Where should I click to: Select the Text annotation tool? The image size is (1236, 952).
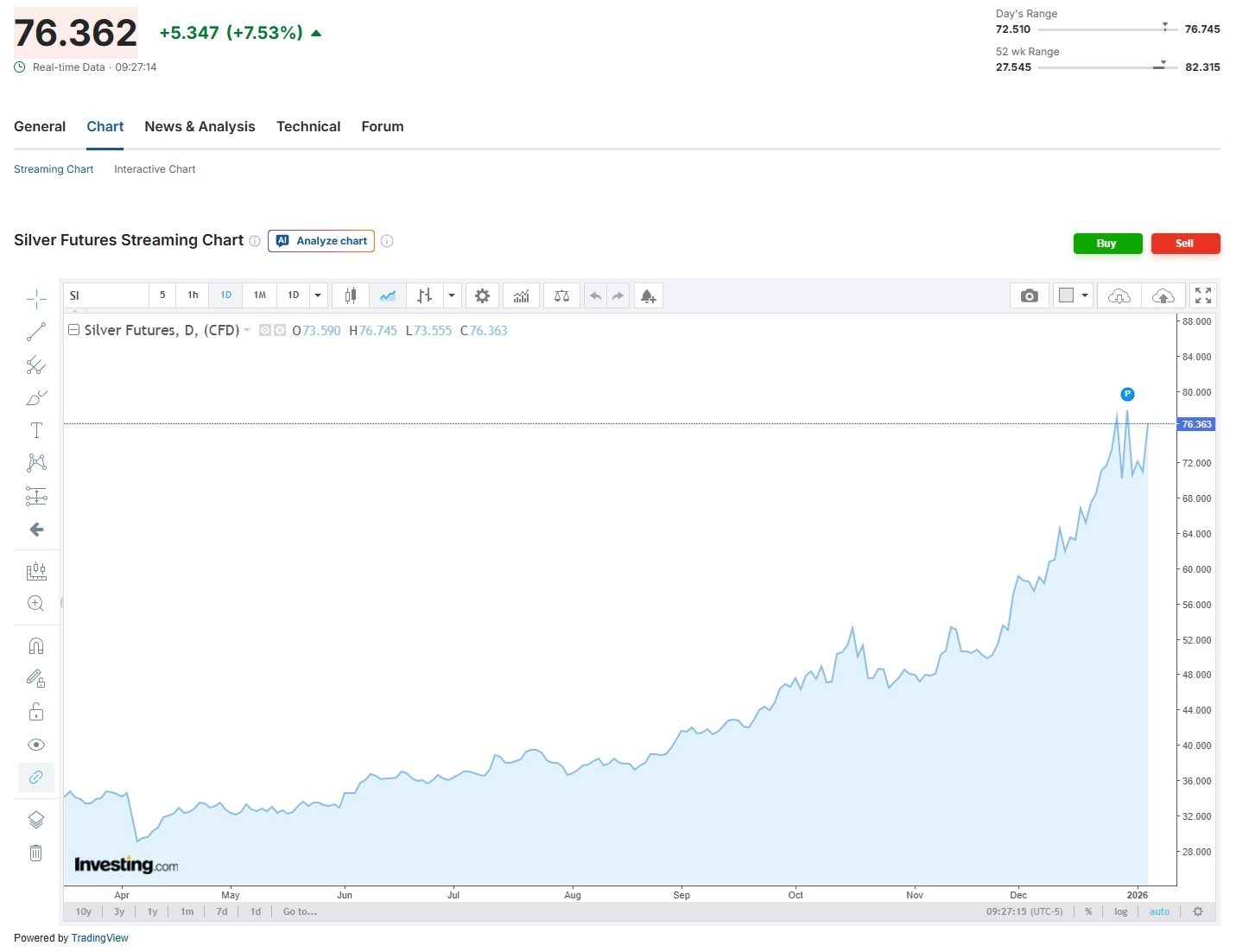click(x=36, y=430)
